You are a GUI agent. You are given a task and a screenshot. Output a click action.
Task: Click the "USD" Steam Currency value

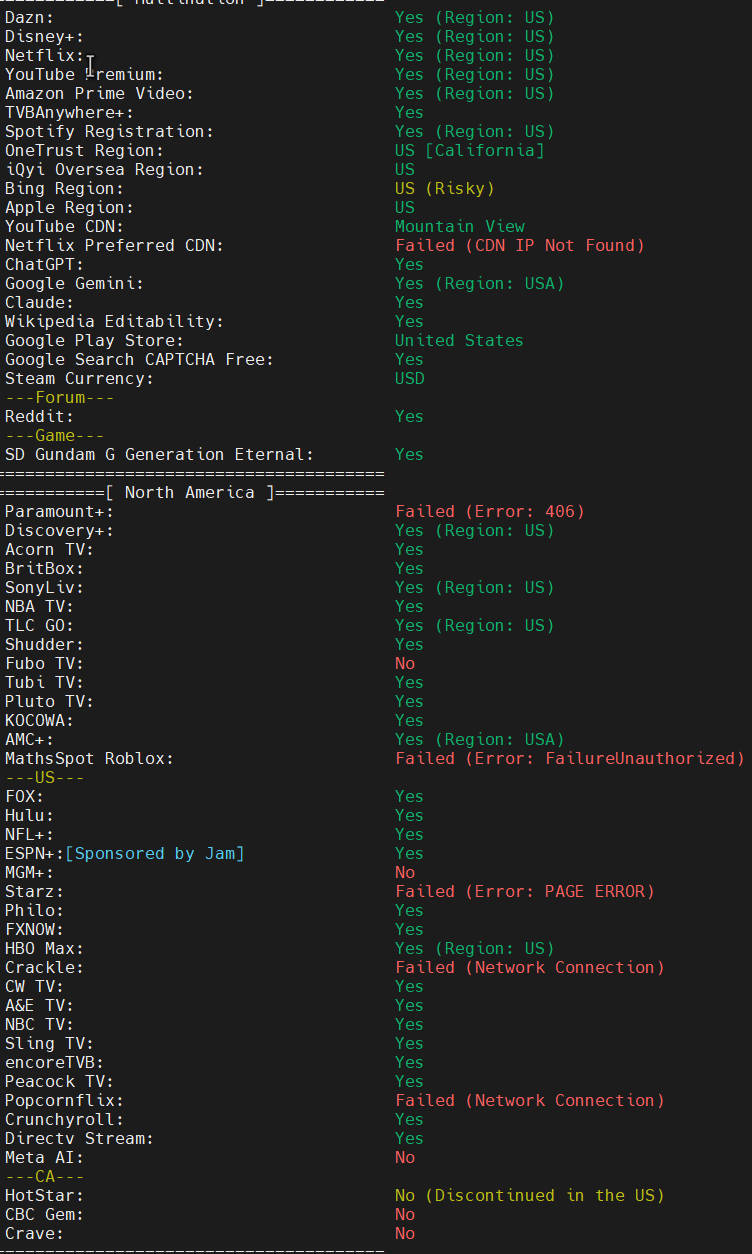[x=409, y=378]
